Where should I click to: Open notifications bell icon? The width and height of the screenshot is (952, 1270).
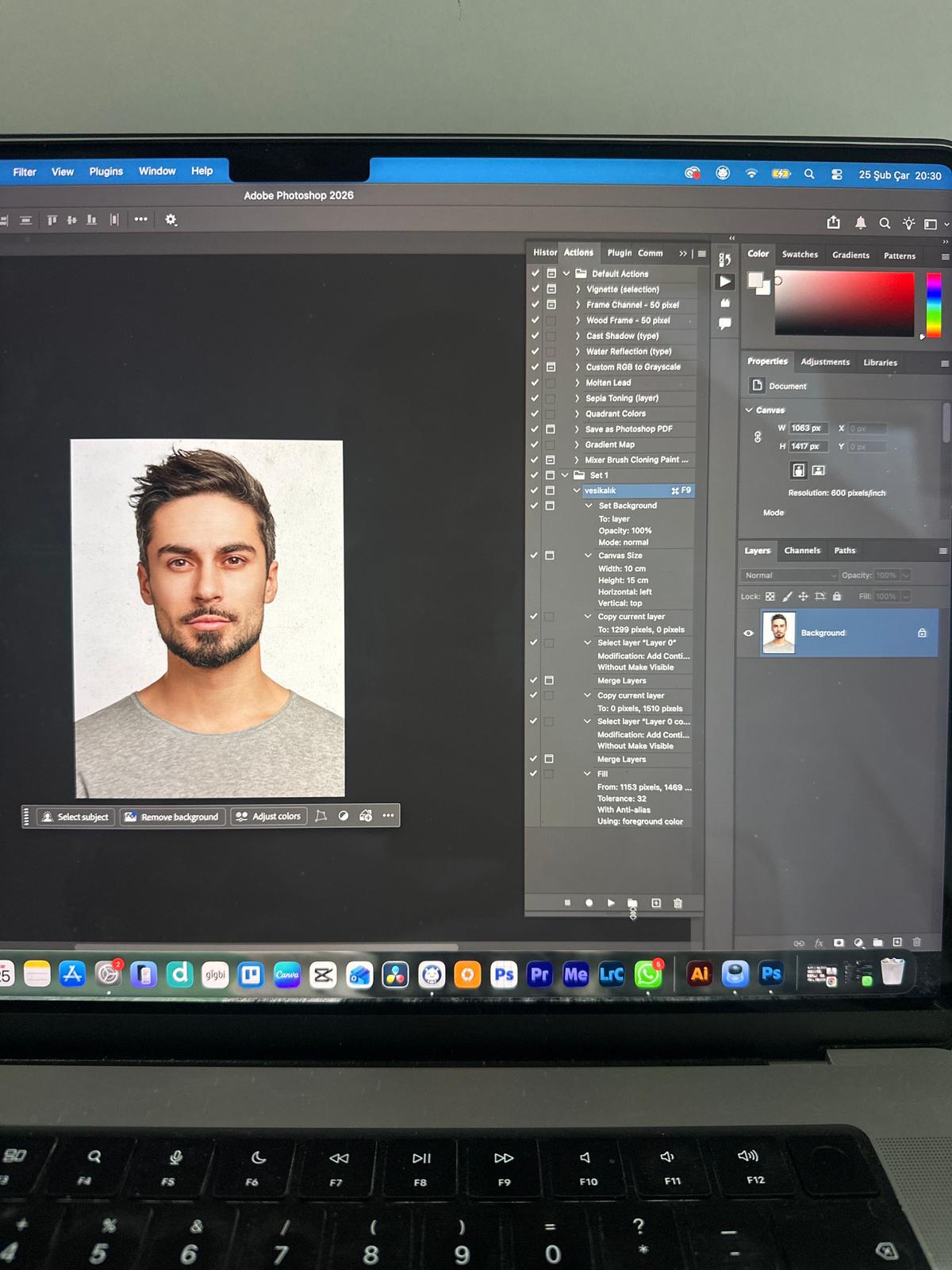[861, 223]
